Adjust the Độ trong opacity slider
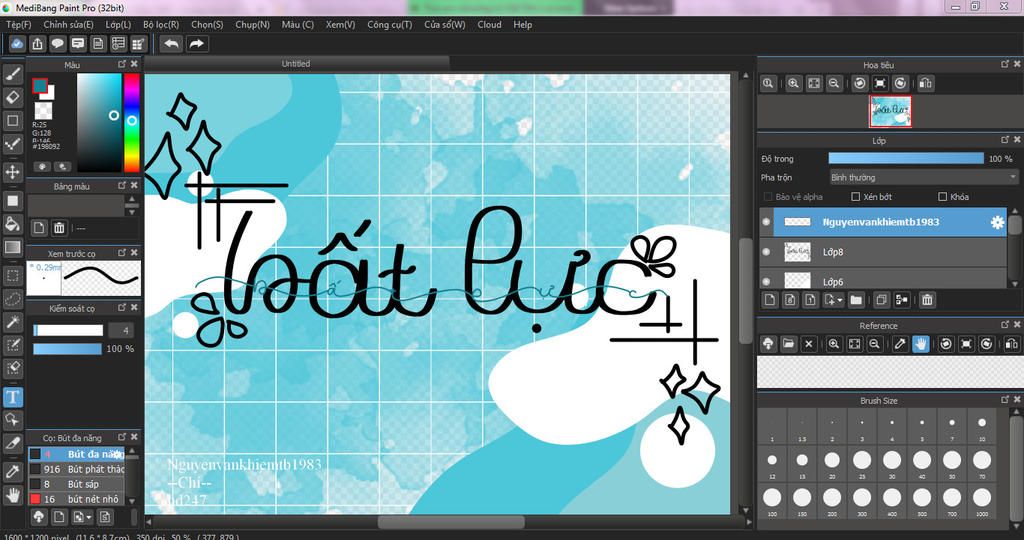Screen dimensions: 1024x540 (906, 159)
